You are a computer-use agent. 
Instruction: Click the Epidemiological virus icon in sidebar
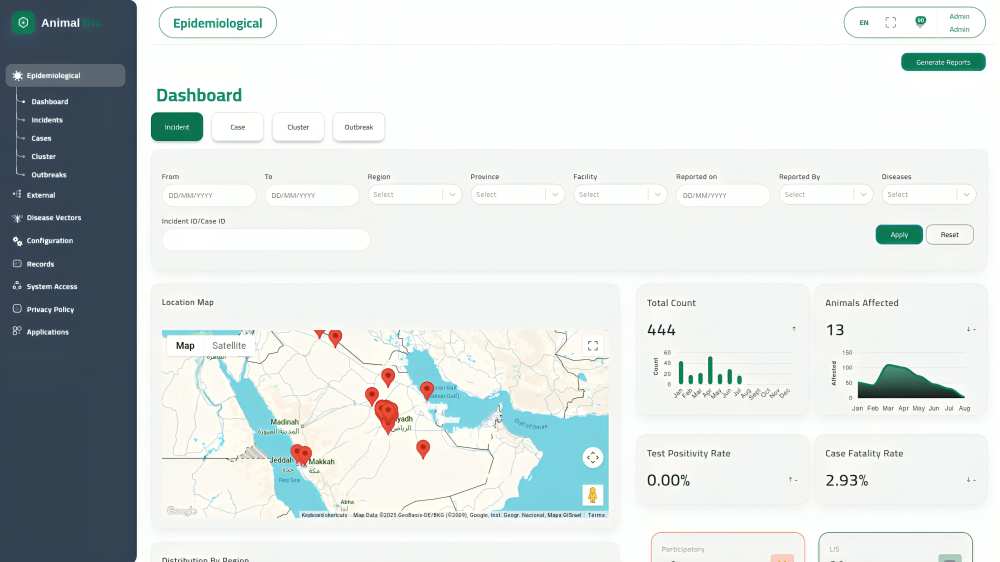click(x=17, y=75)
